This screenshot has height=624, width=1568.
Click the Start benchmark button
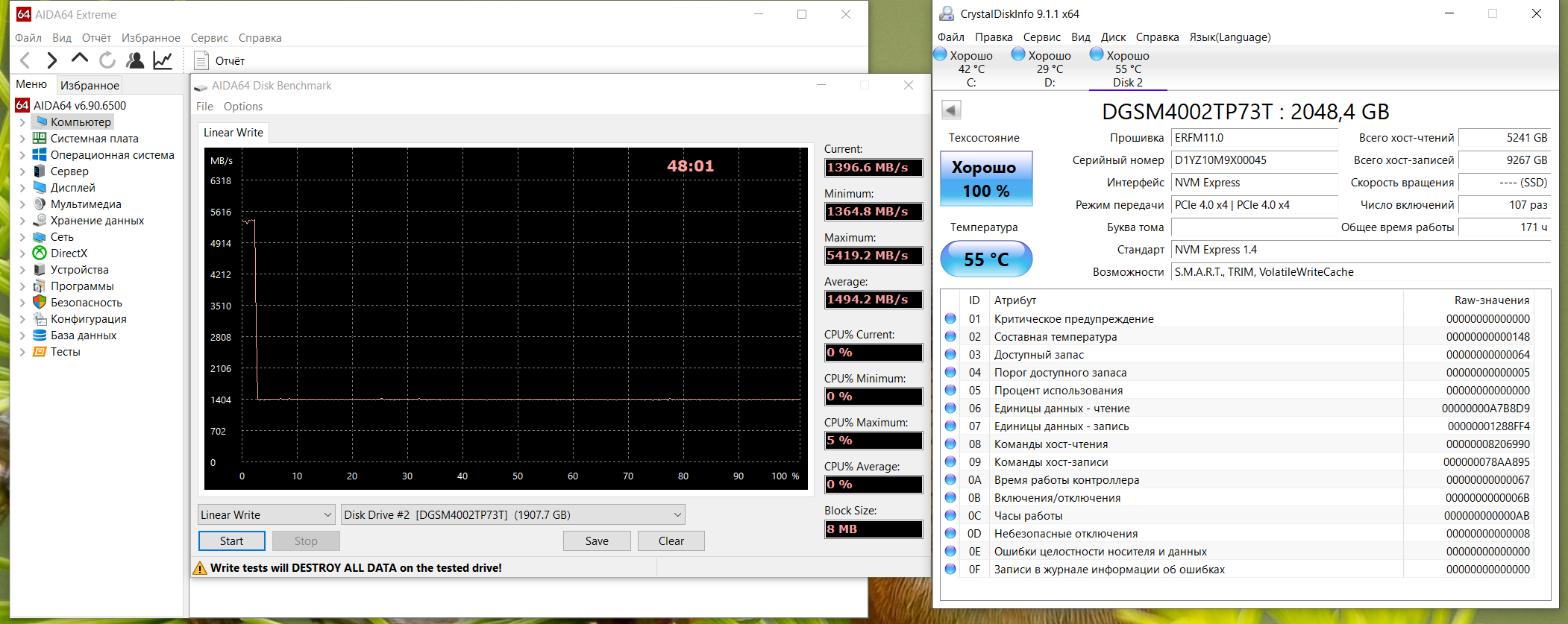tap(231, 541)
